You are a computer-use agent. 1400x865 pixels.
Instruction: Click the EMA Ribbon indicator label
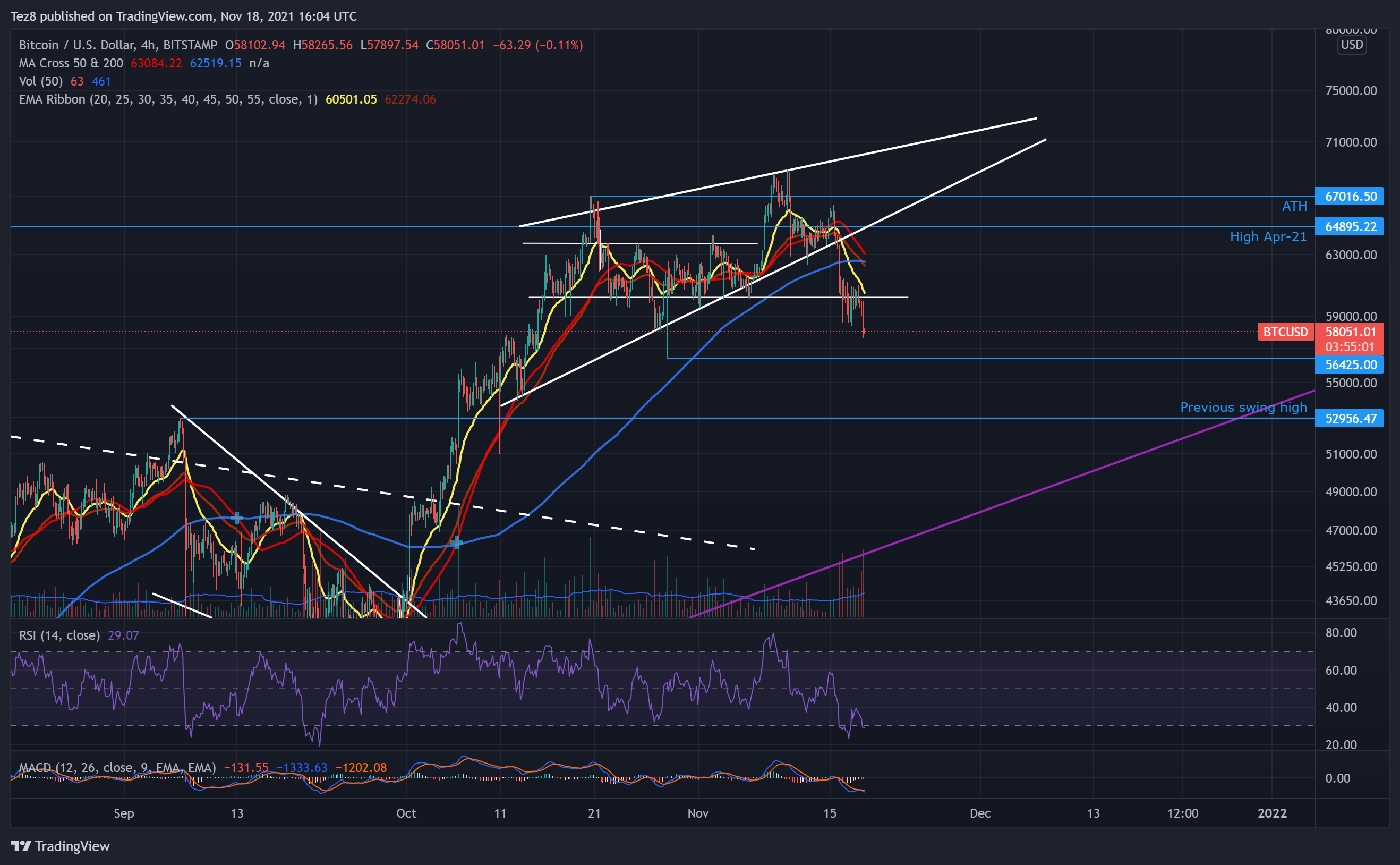[168, 99]
